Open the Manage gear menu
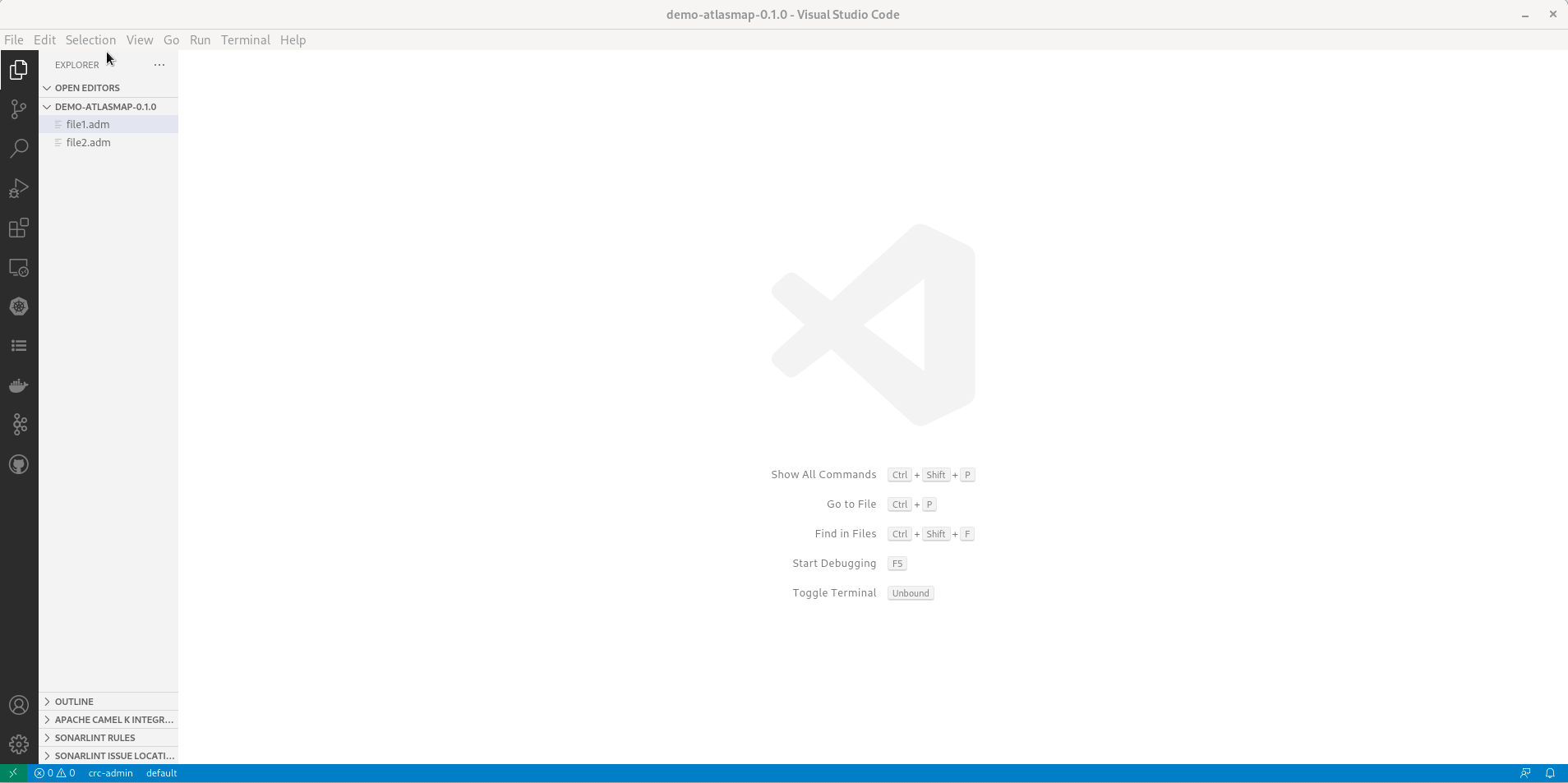This screenshot has height=783, width=1568. click(x=18, y=744)
